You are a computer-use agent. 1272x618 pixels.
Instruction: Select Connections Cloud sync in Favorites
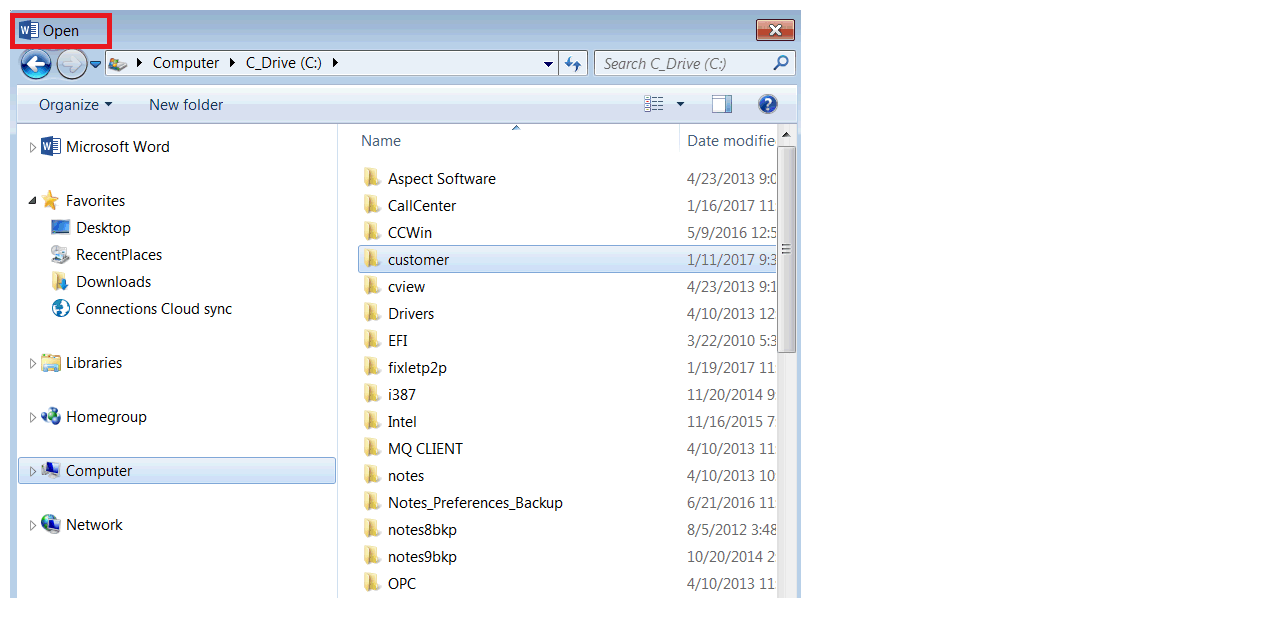pyautogui.click(x=153, y=309)
